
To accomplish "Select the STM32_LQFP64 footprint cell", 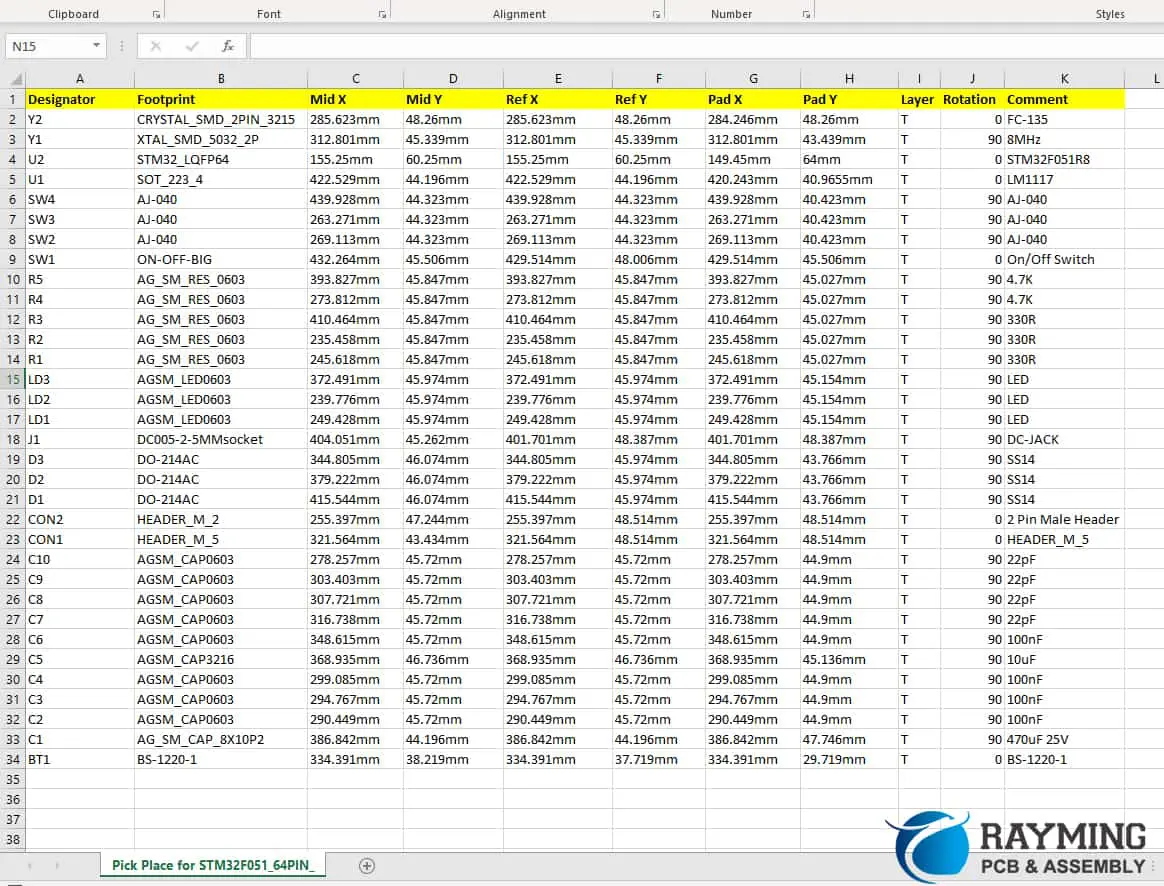I will pyautogui.click(x=220, y=159).
